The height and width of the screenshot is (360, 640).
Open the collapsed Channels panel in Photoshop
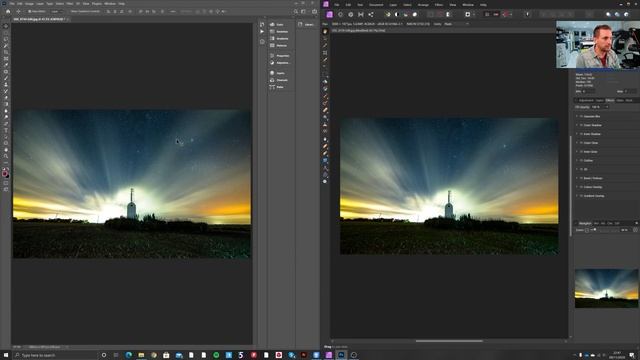point(280,80)
